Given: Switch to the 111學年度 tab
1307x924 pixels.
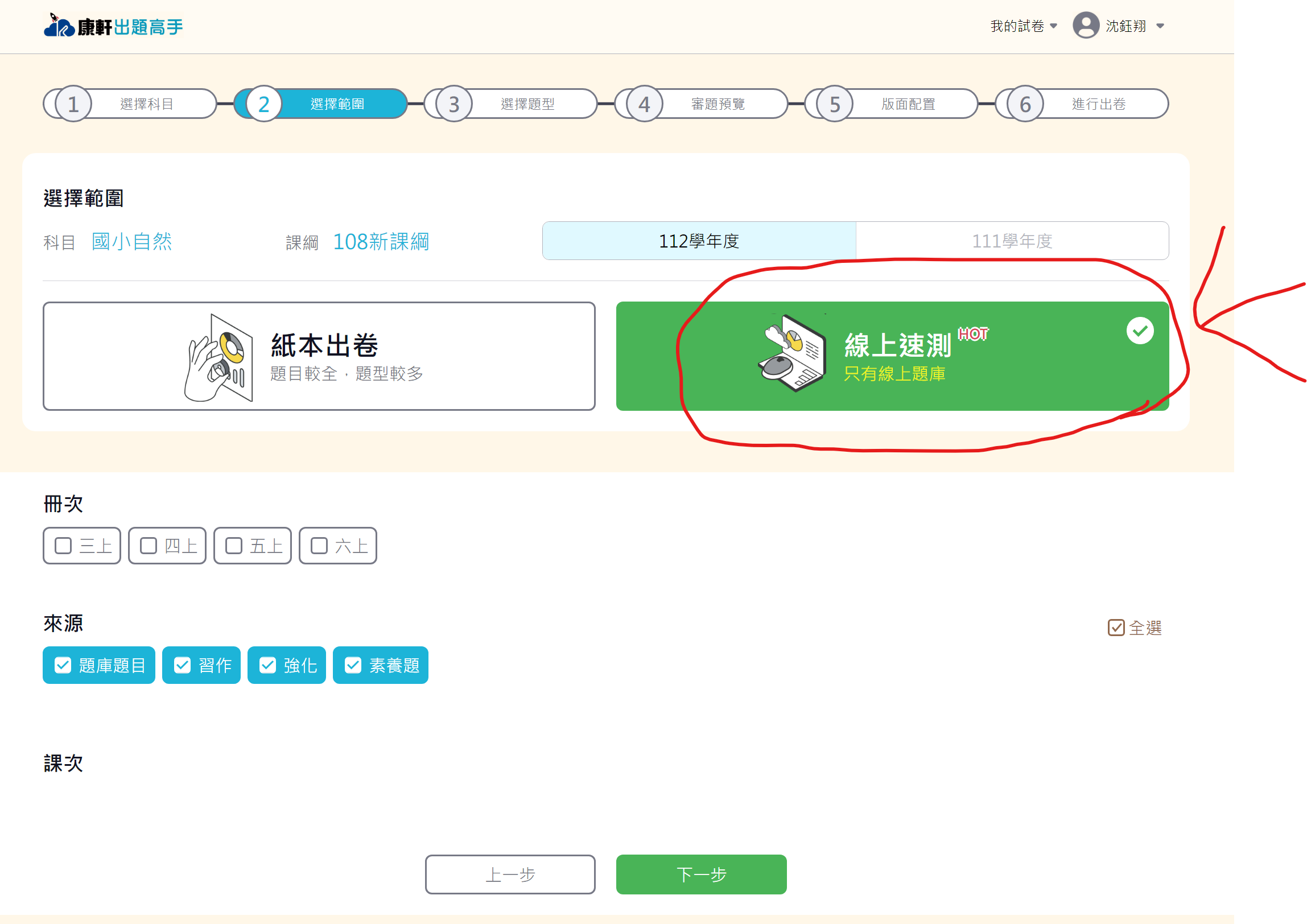Looking at the screenshot, I should pos(1012,241).
